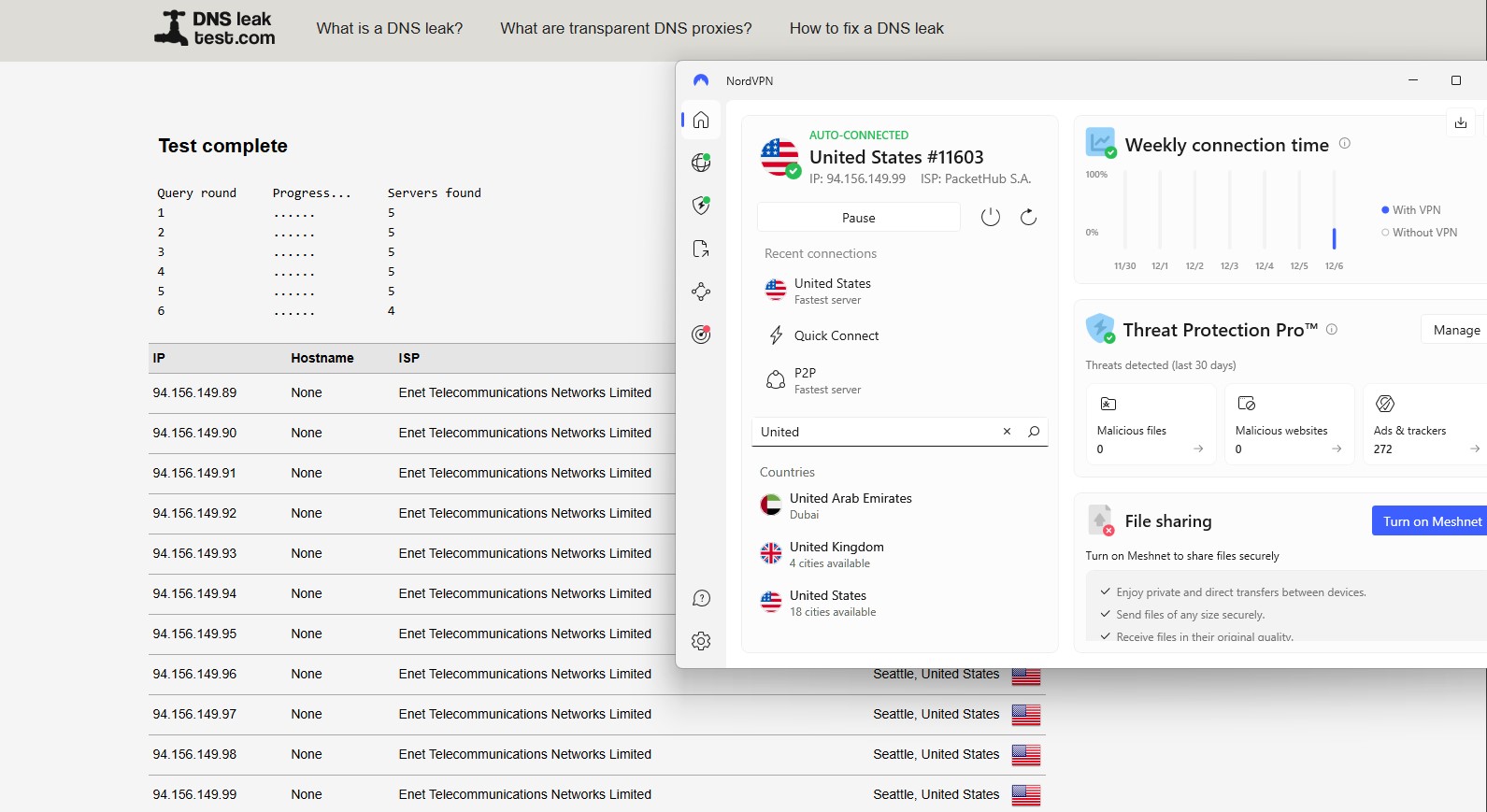
Task: Click the IP column header
Action: coord(159,358)
